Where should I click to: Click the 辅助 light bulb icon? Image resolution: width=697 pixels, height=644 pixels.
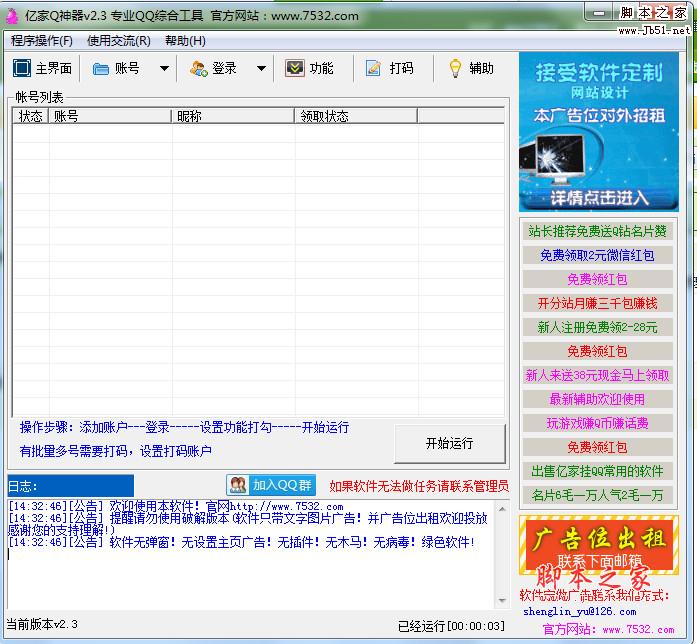pos(455,68)
